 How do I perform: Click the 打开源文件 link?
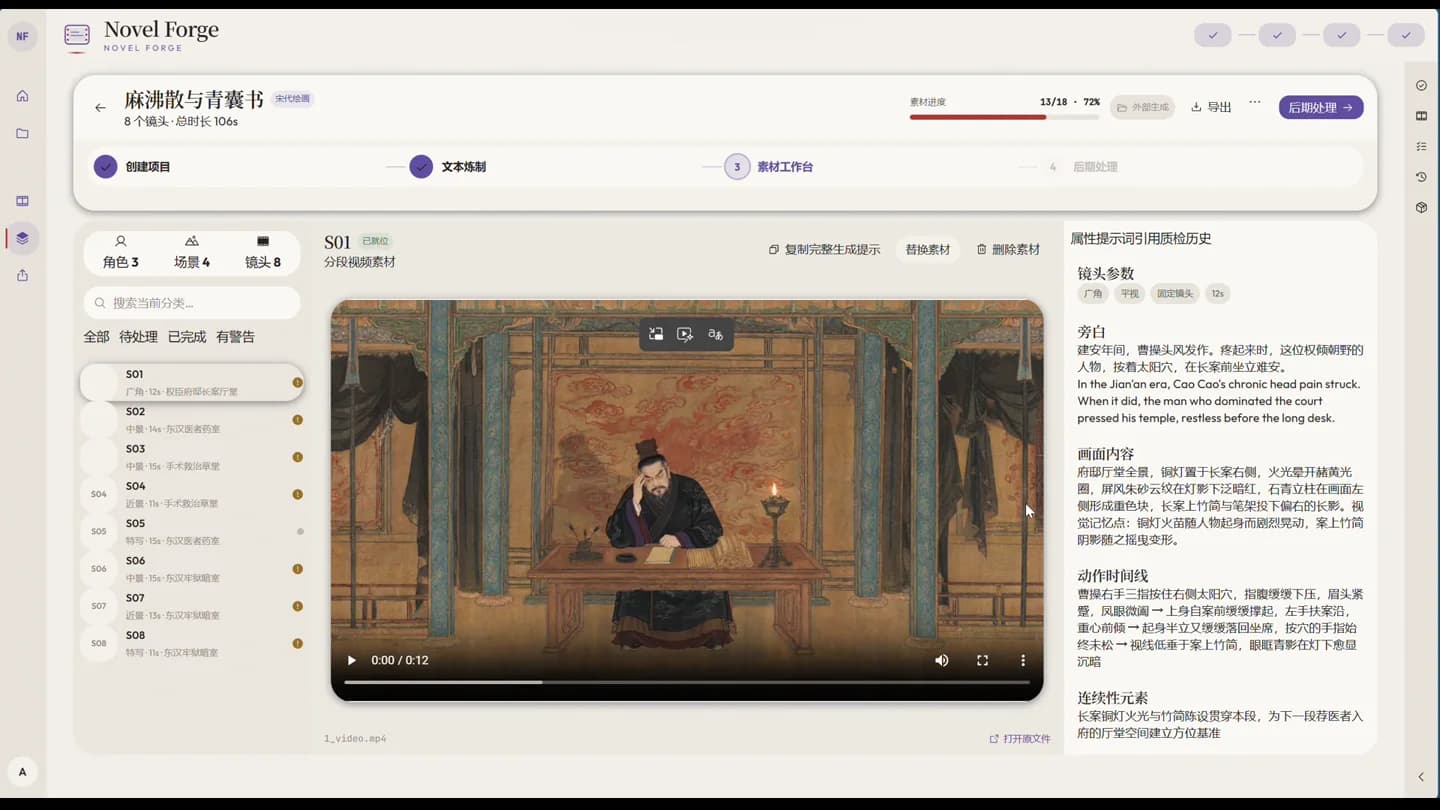click(x=1019, y=739)
